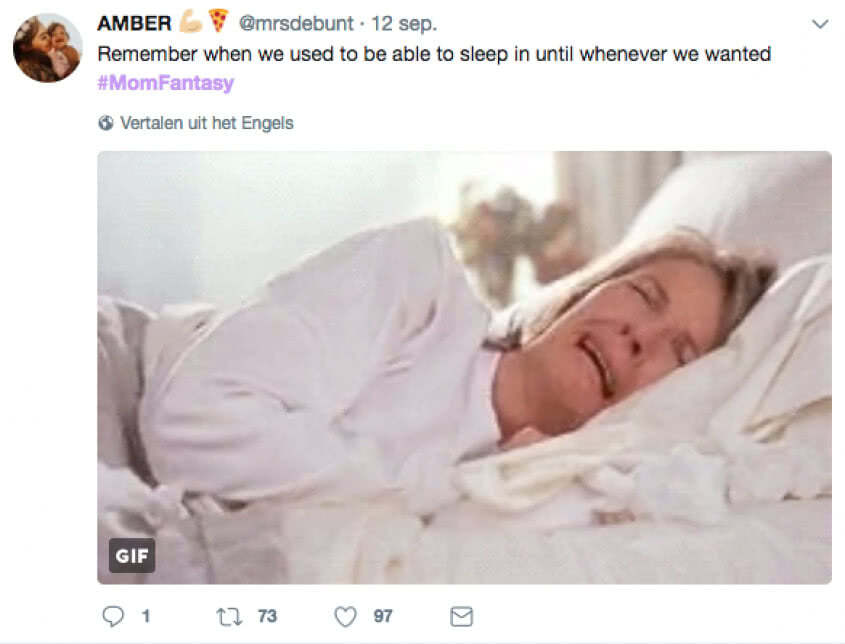
Task: Click the flexed bicep emoji
Action: (191, 22)
